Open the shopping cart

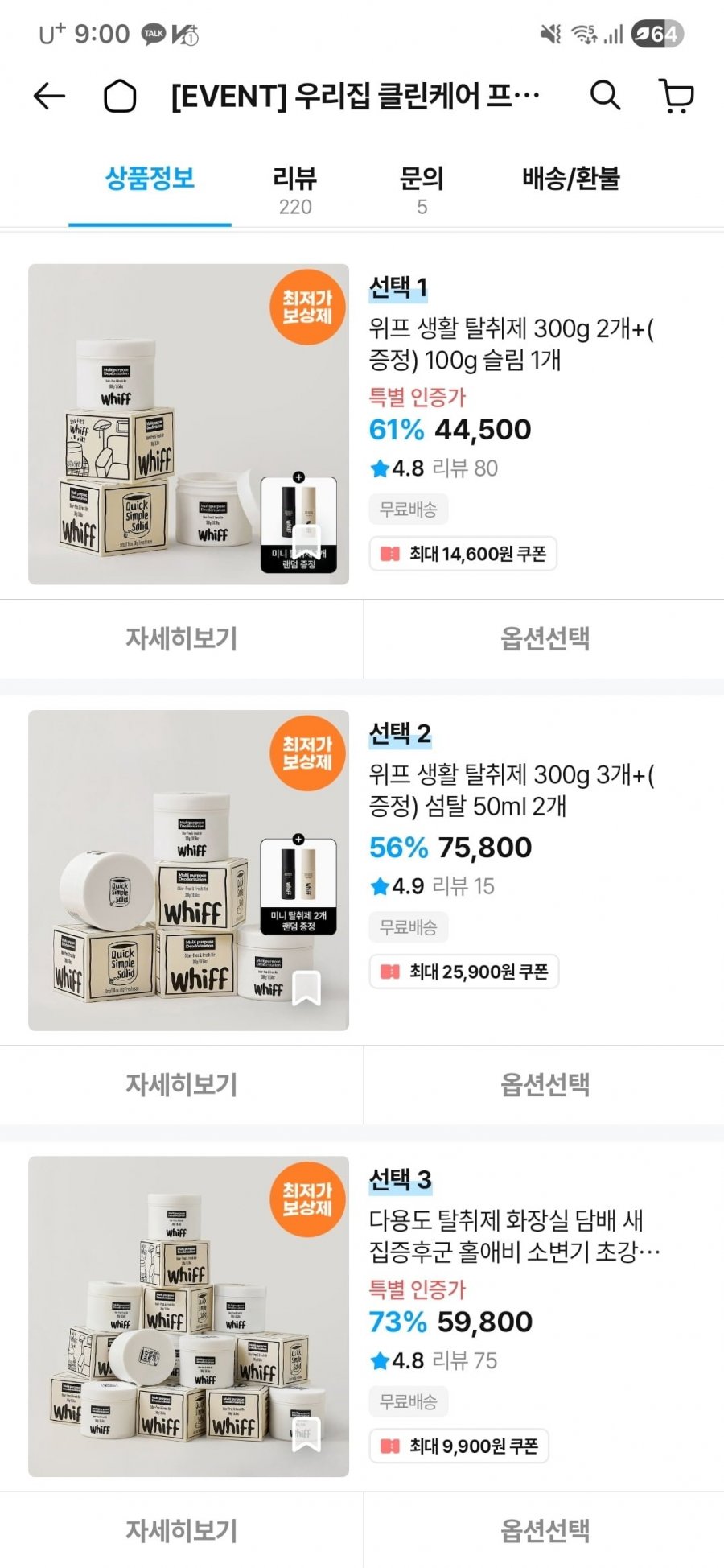tap(677, 96)
